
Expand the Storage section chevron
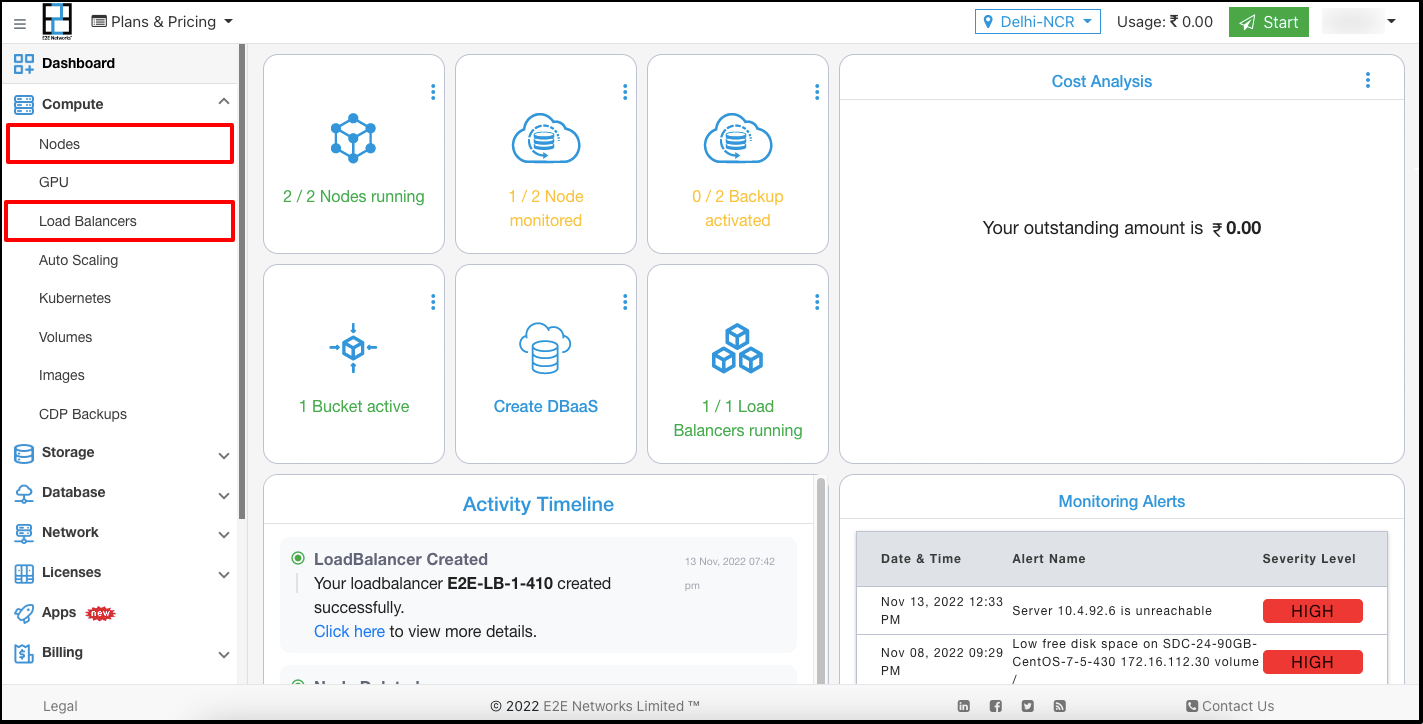224,455
